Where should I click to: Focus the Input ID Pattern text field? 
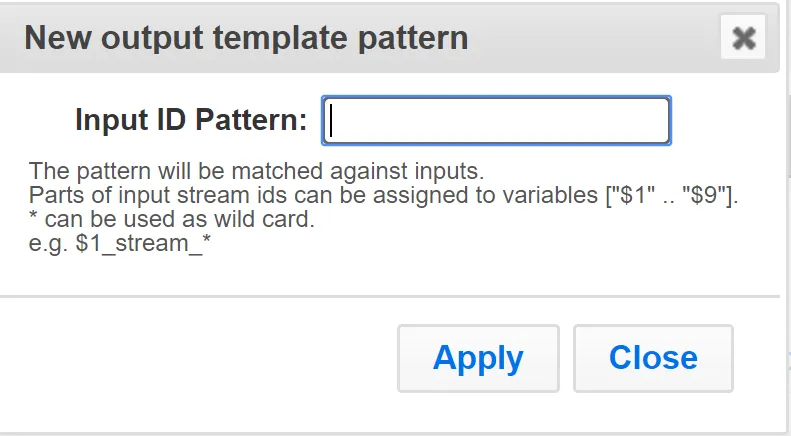(x=496, y=121)
